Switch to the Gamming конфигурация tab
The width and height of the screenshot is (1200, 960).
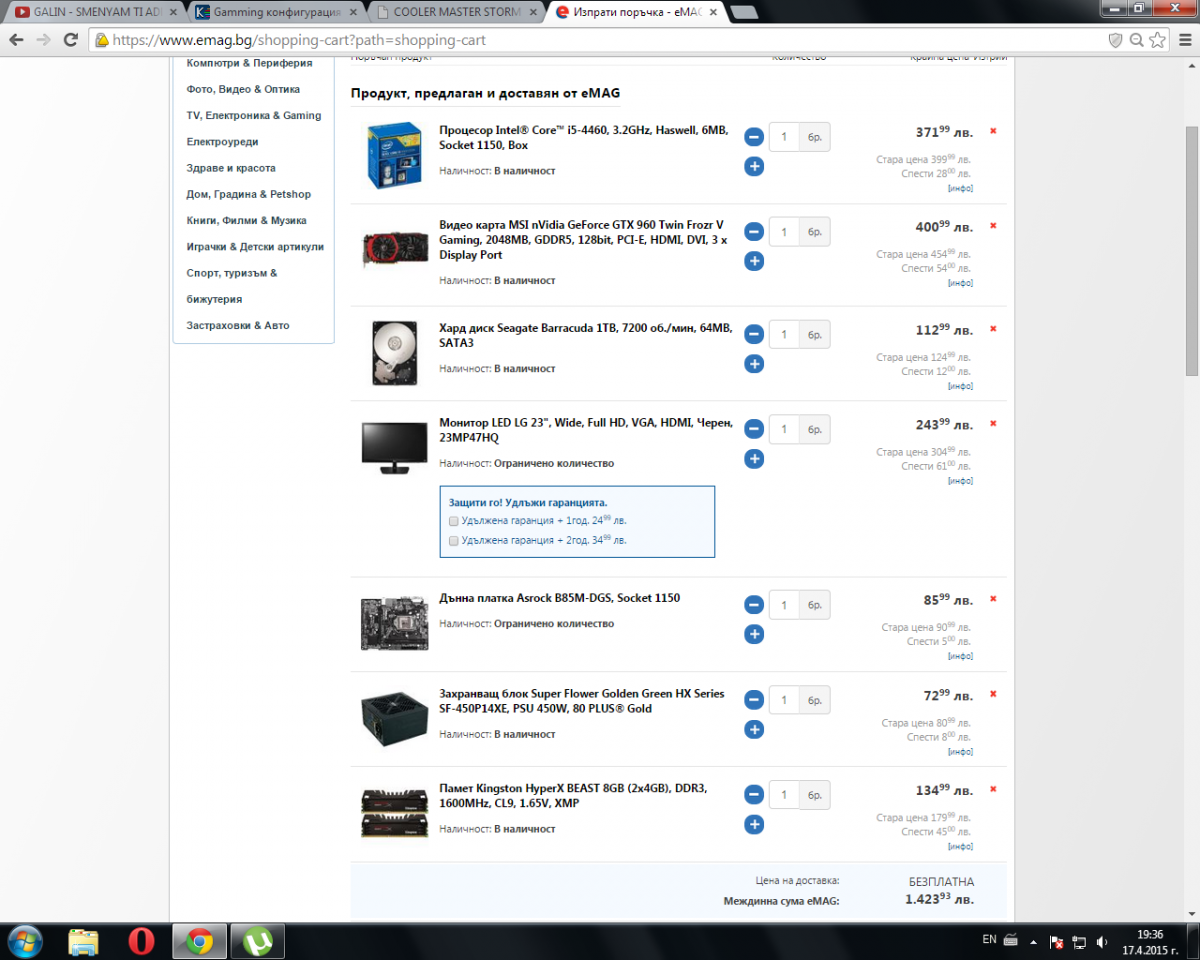[273, 12]
